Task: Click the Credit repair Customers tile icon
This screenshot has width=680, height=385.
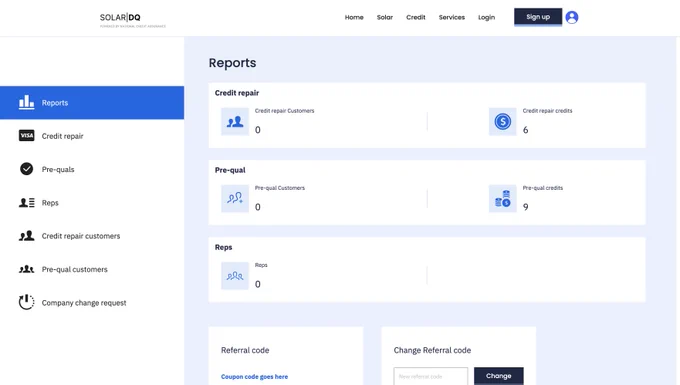Action: tap(235, 122)
